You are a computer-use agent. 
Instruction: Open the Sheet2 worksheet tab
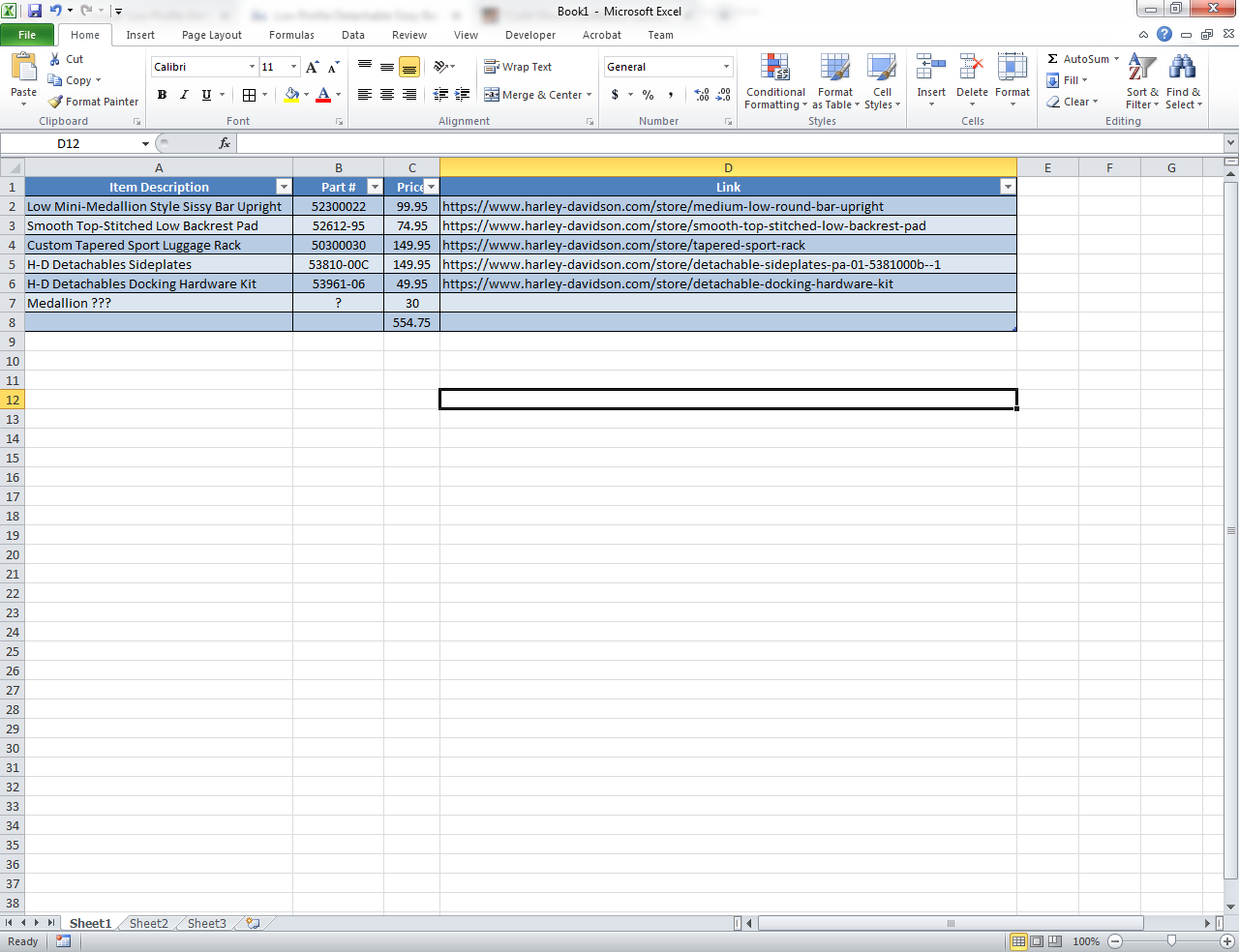coord(148,923)
